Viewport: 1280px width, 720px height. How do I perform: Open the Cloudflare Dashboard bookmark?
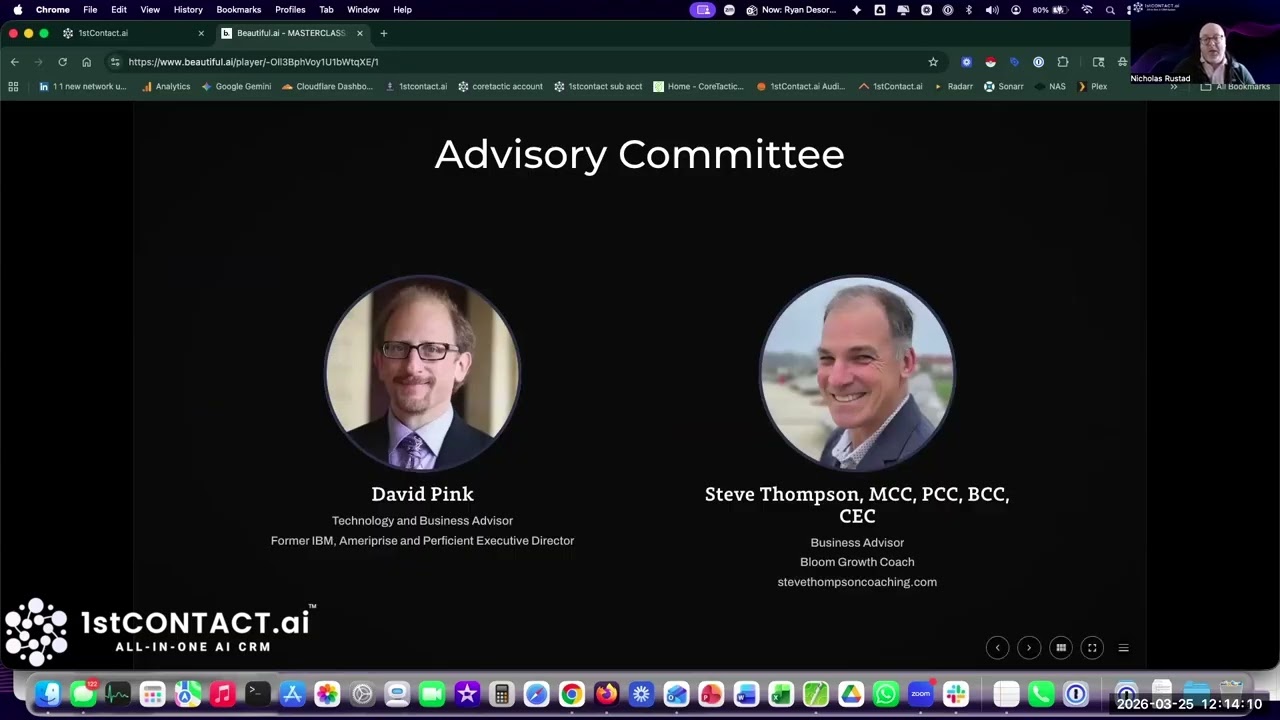[x=327, y=87]
